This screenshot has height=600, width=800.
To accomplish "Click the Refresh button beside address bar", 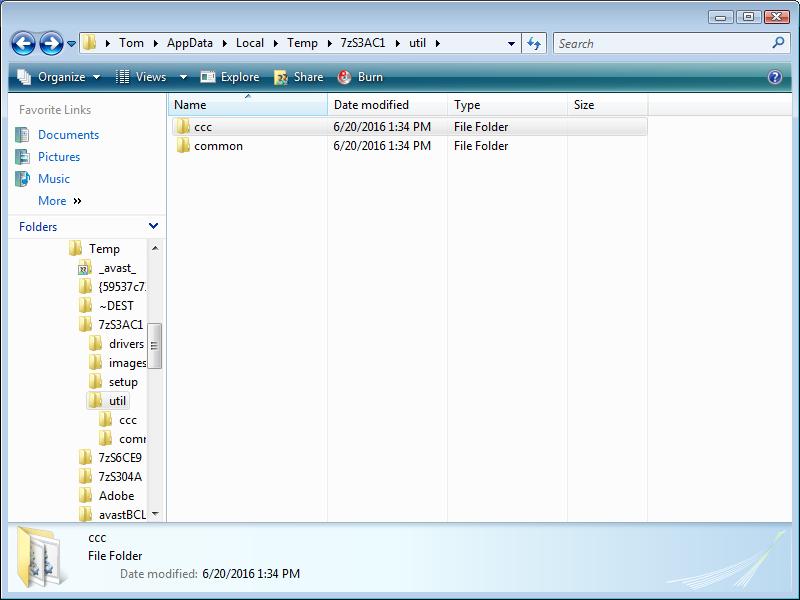I will [534, 43].
